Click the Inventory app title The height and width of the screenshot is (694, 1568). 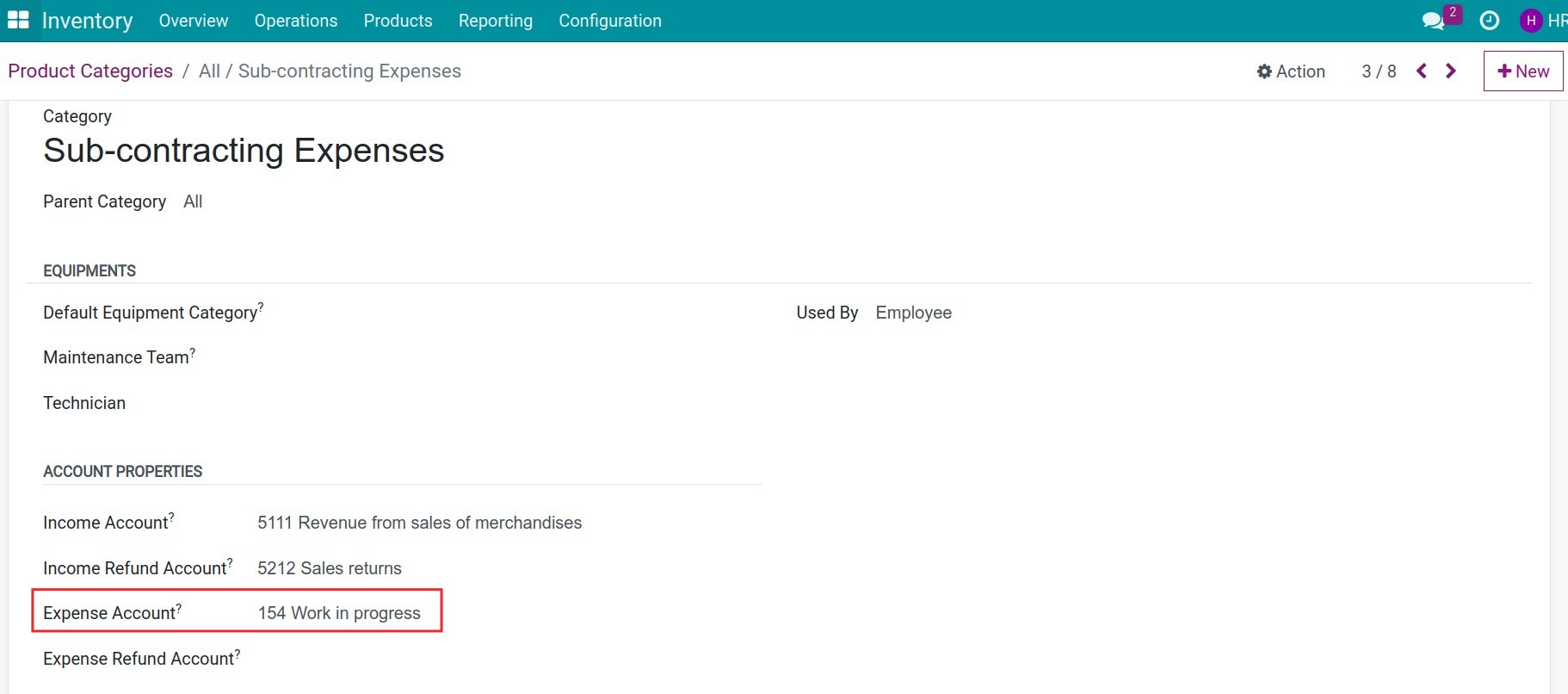(88, 21)
